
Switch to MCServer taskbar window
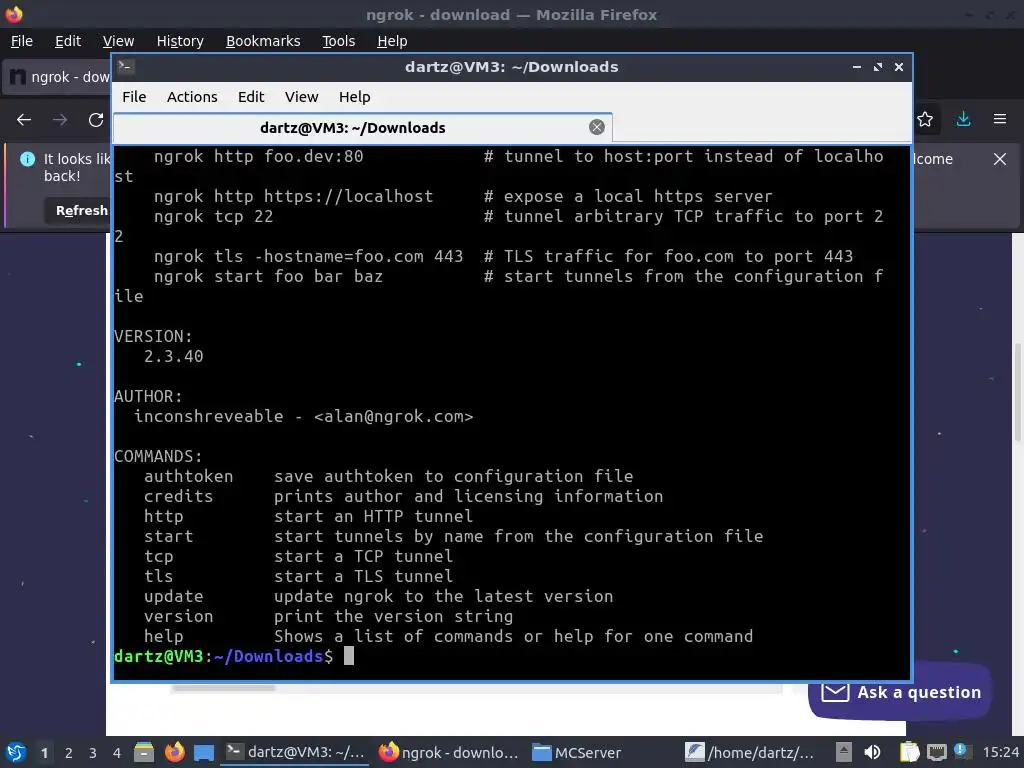point(577,752)
